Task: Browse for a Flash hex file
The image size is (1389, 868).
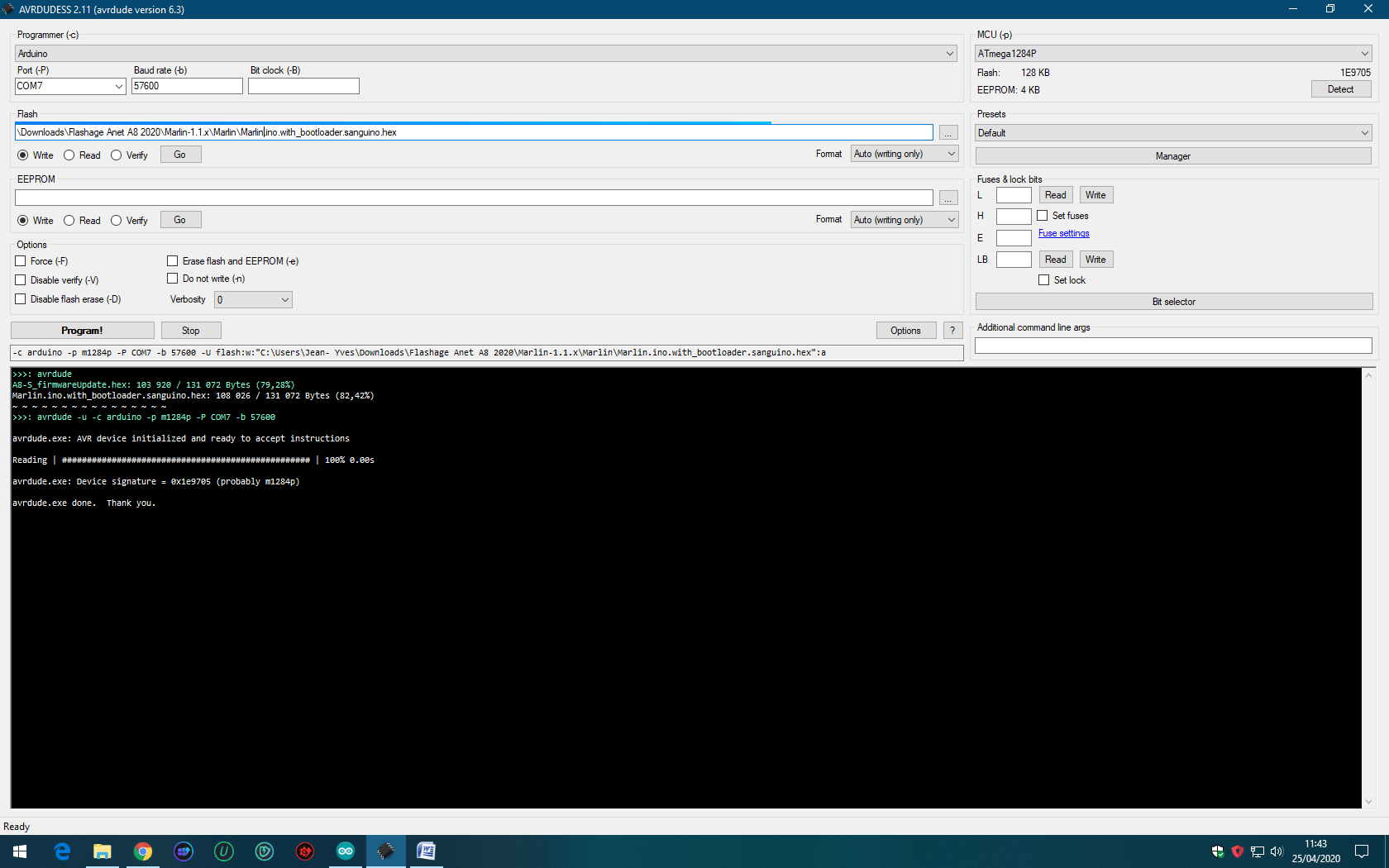Action: click(x=948, y=133)
